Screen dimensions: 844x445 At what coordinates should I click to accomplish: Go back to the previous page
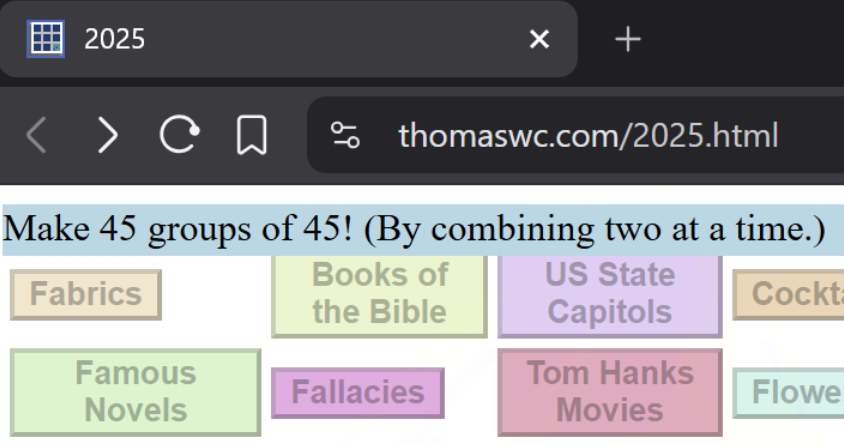36,135
